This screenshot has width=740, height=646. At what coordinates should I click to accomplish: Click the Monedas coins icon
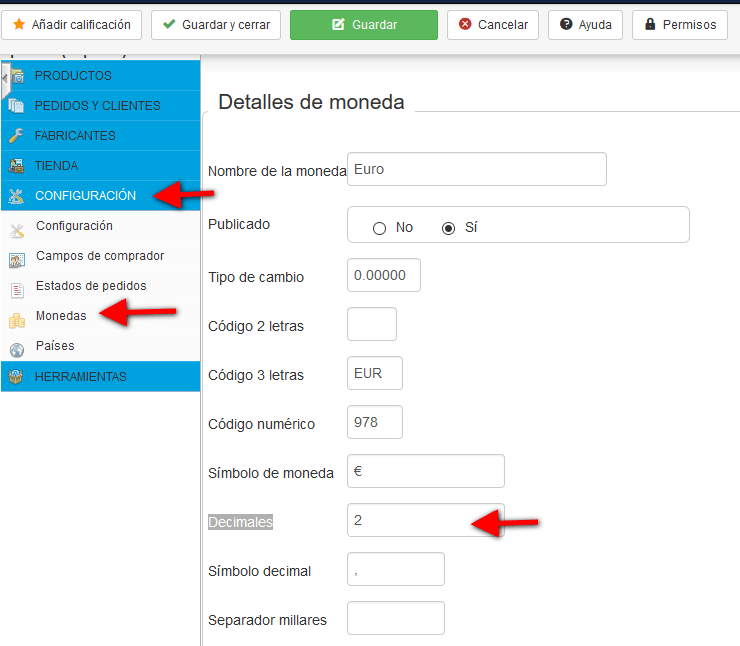click(17, 320)
